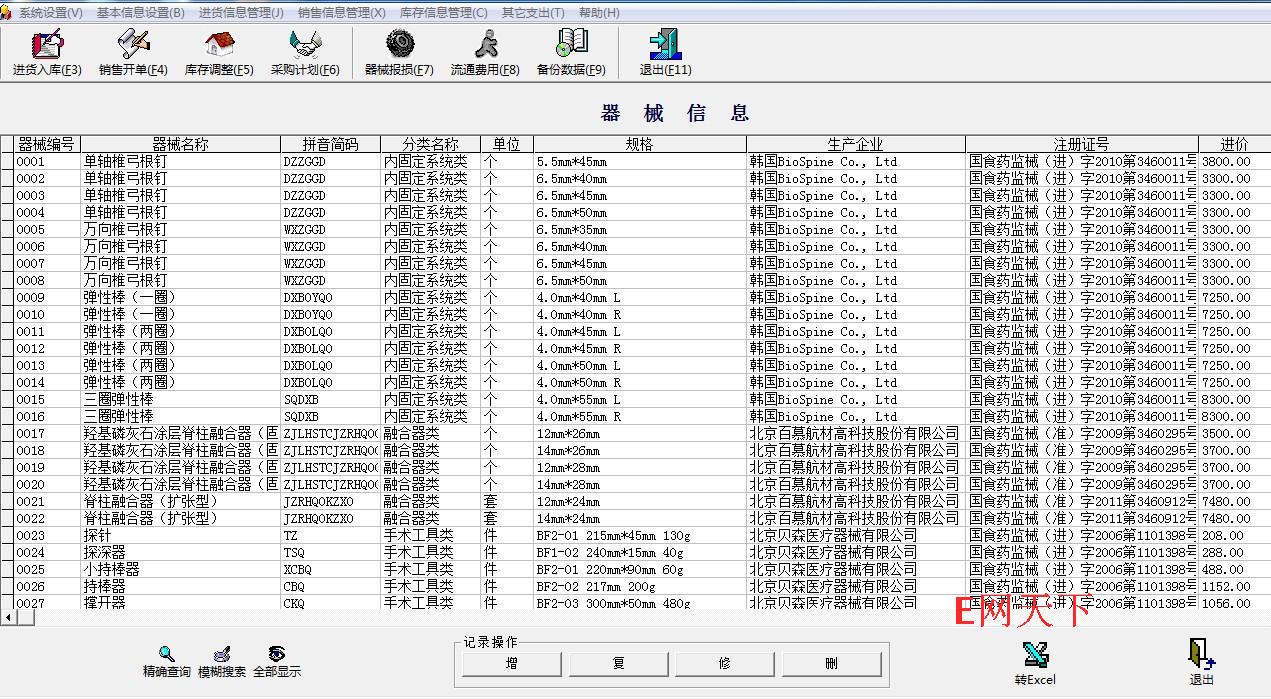The image size is (1271, 699).
Task: Open 采购计划 (F6) purchase plan icon
Action: point(305,46)
